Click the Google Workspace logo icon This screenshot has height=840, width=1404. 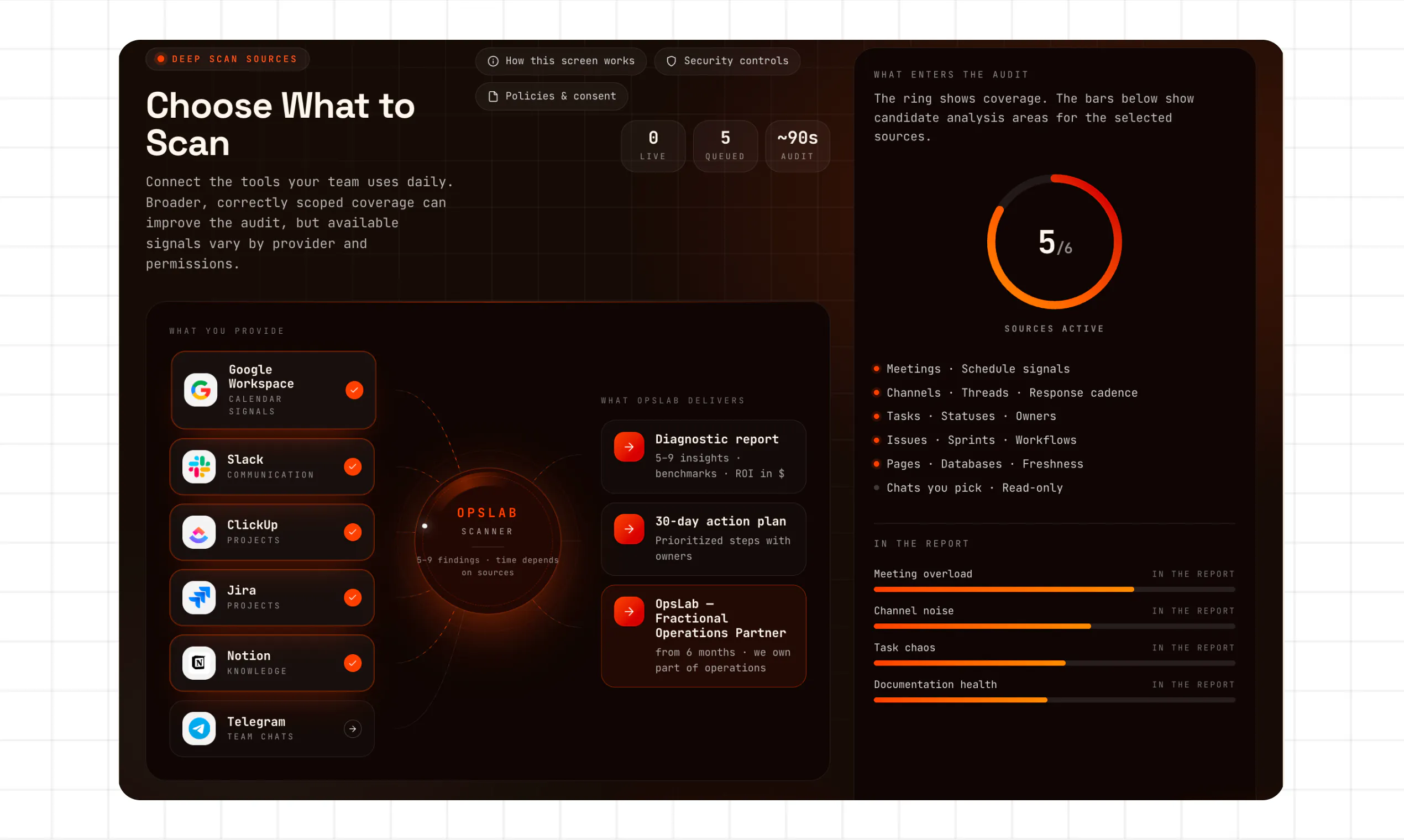point(201,390)
